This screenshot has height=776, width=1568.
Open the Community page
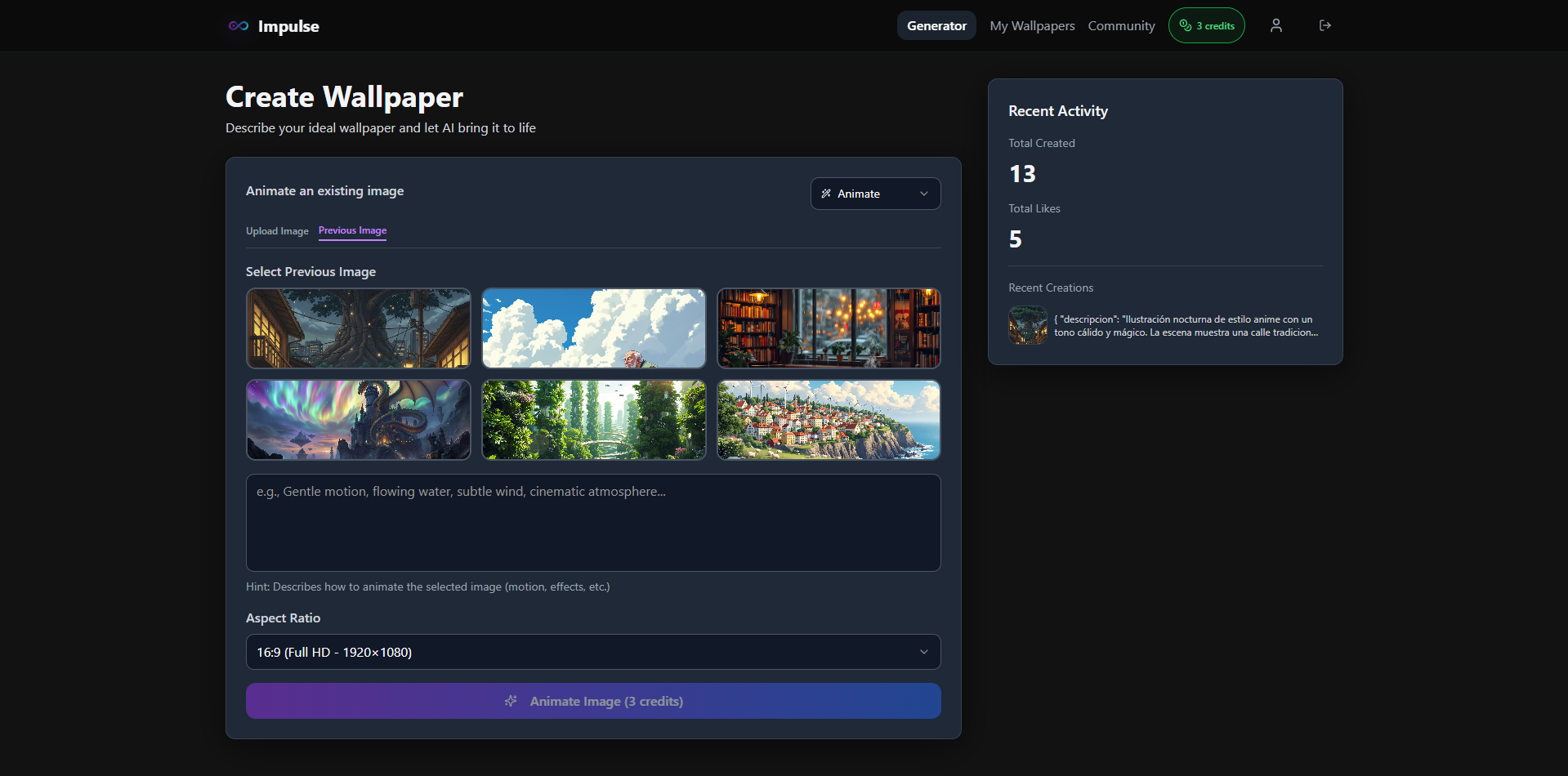pyautogui.click(x=1120, y=25)
